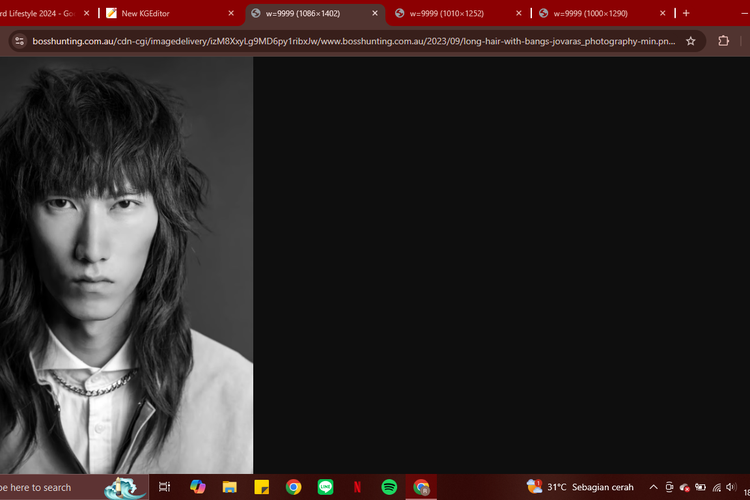Viewport: 750px width, 500px height.
Task: View site information icon in address bar
Action: [x=18, y=41]
